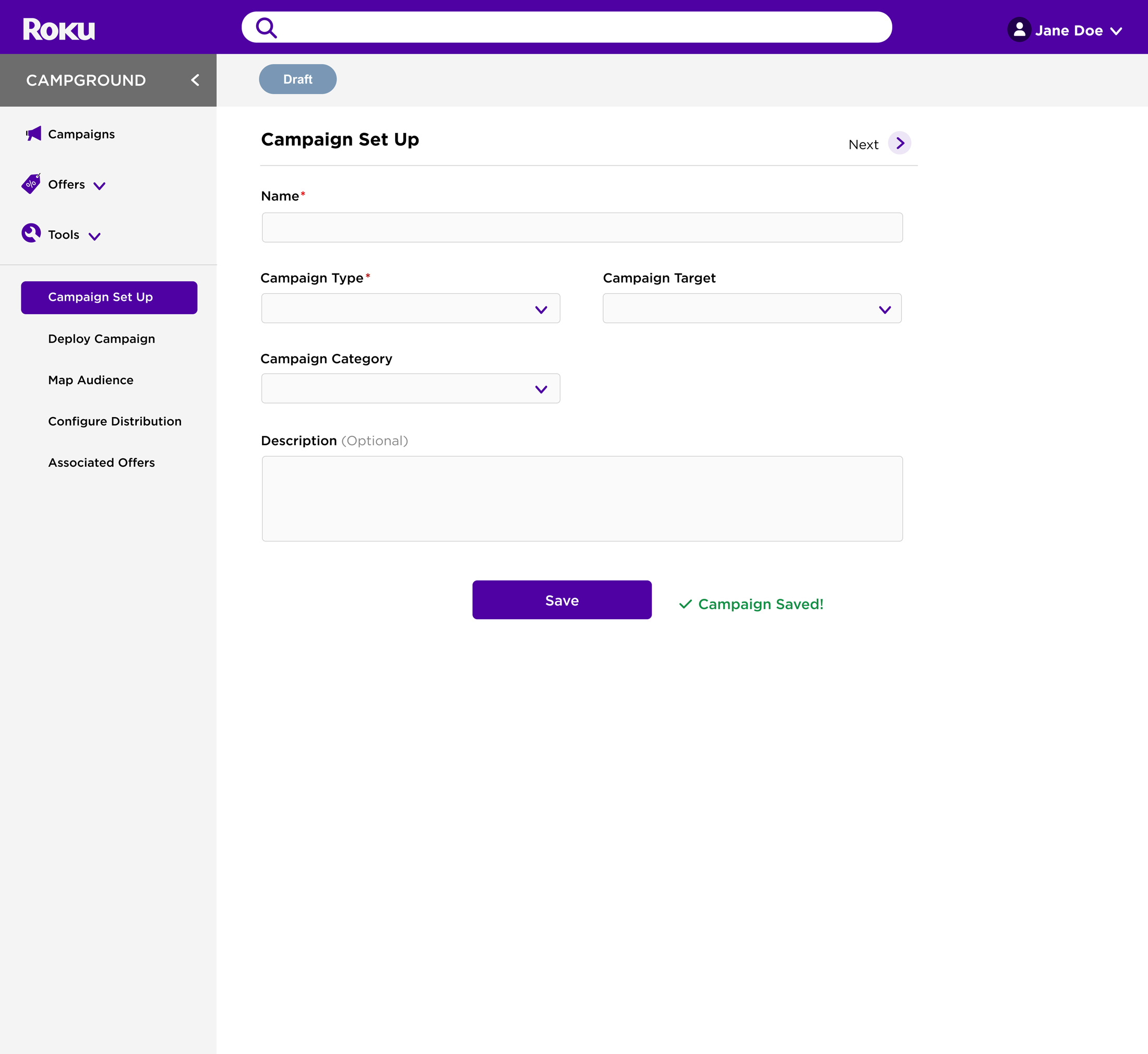Open the Configure Distribution step
This screenshot has width=1148, height=1054.
click(x=115, y=421)
